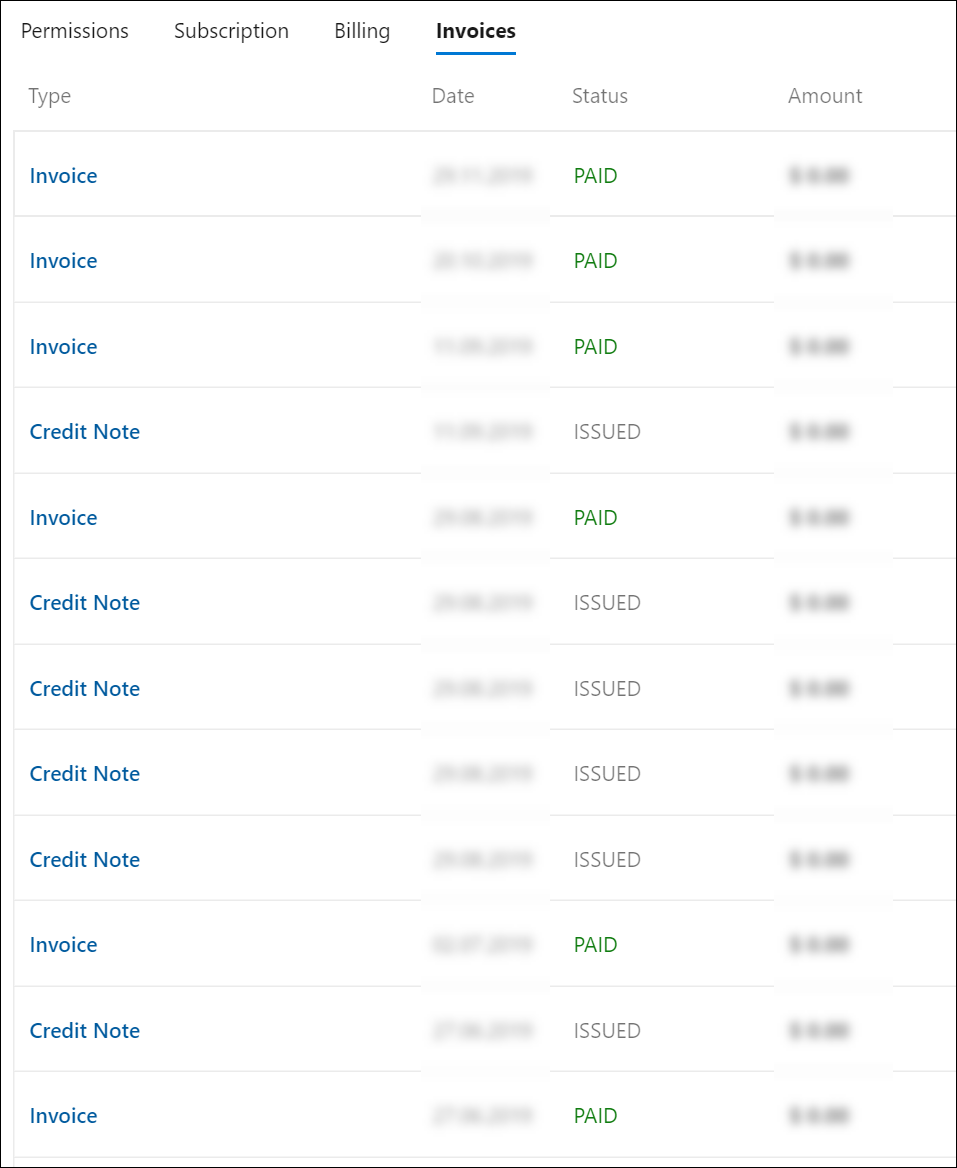Click the Status column header

600,96
